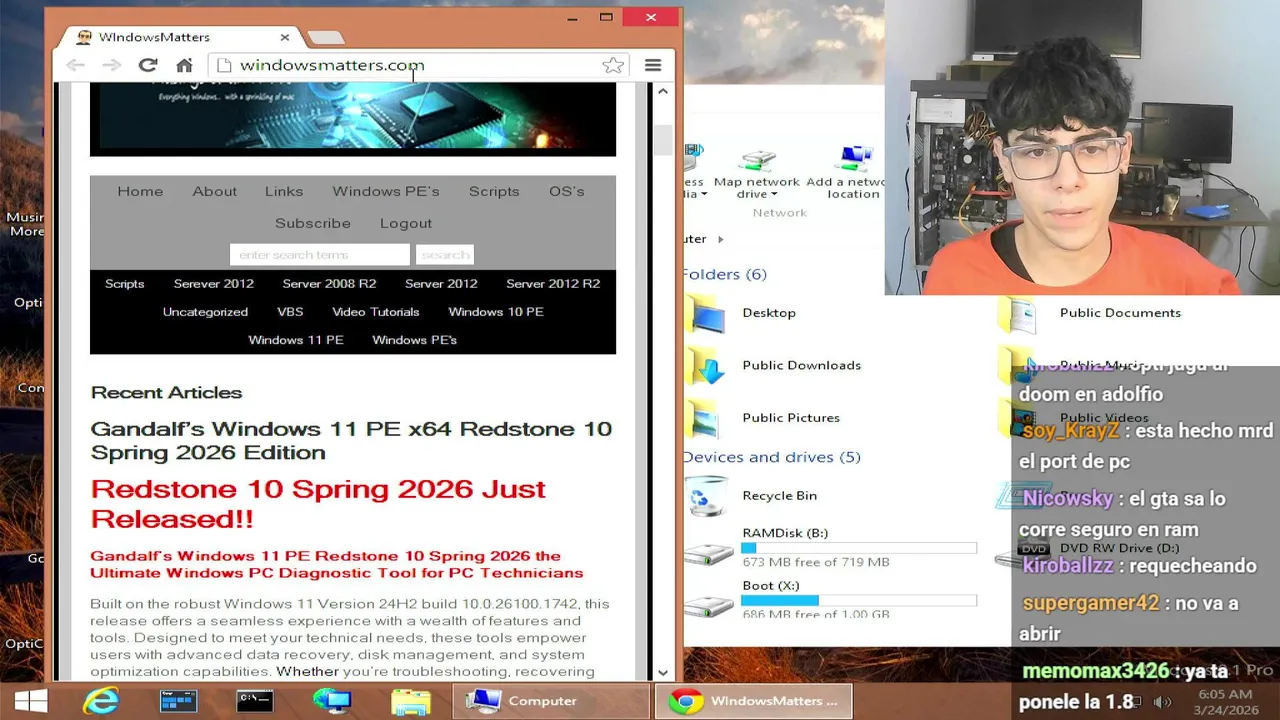
Task: Focus the windowsmatters.com address bar
Action: point(415,65)
